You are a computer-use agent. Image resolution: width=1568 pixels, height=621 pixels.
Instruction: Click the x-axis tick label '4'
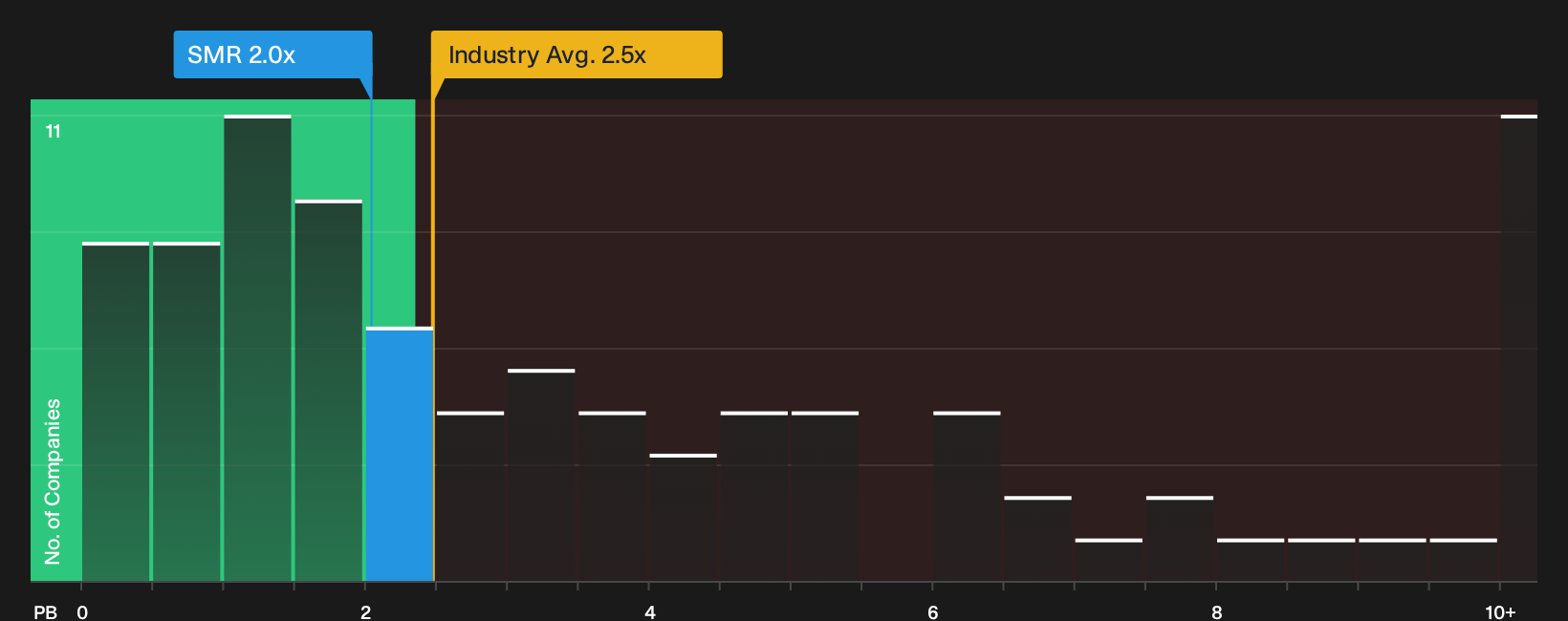pos(650,612)
